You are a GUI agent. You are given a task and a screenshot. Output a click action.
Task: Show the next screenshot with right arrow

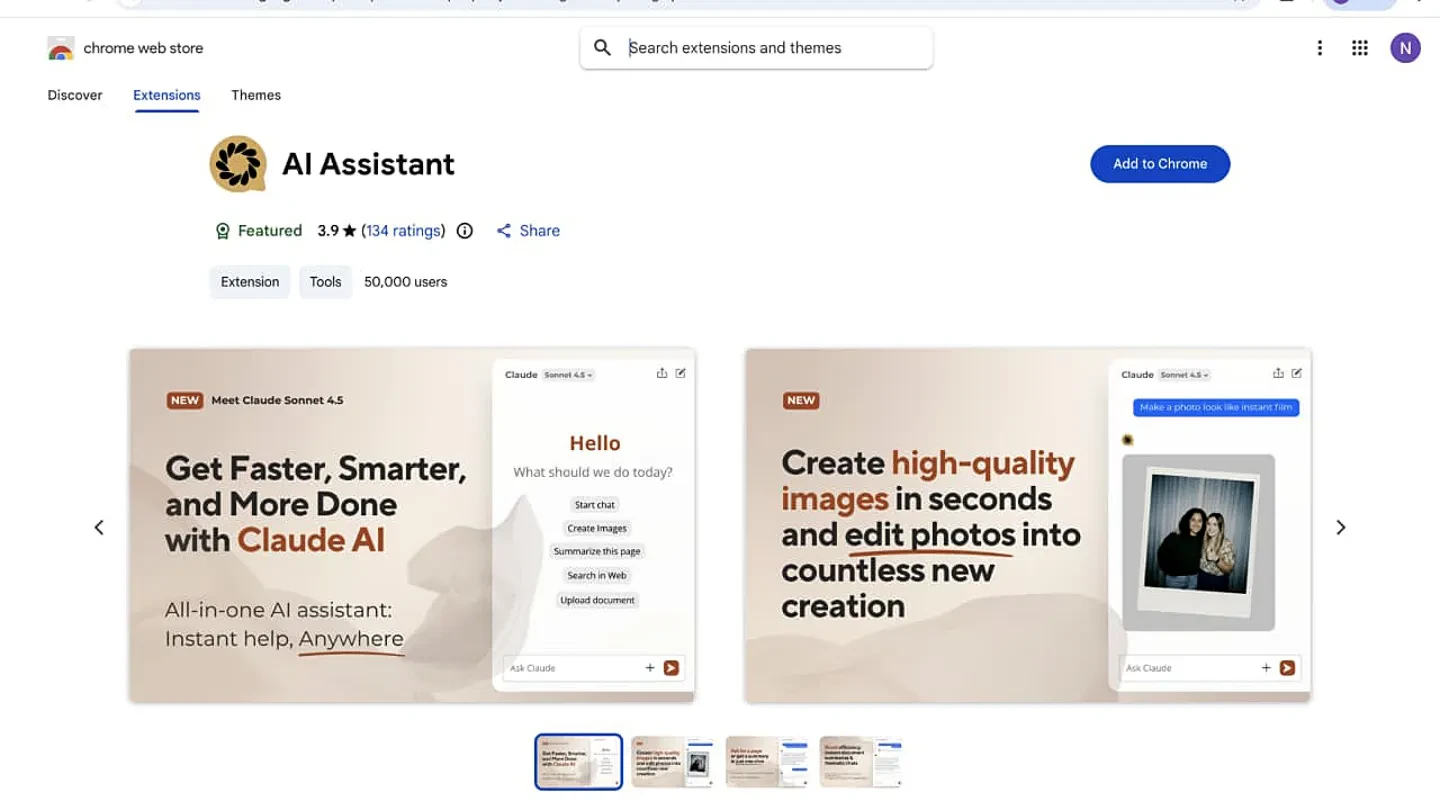(x=1341, y=527)
